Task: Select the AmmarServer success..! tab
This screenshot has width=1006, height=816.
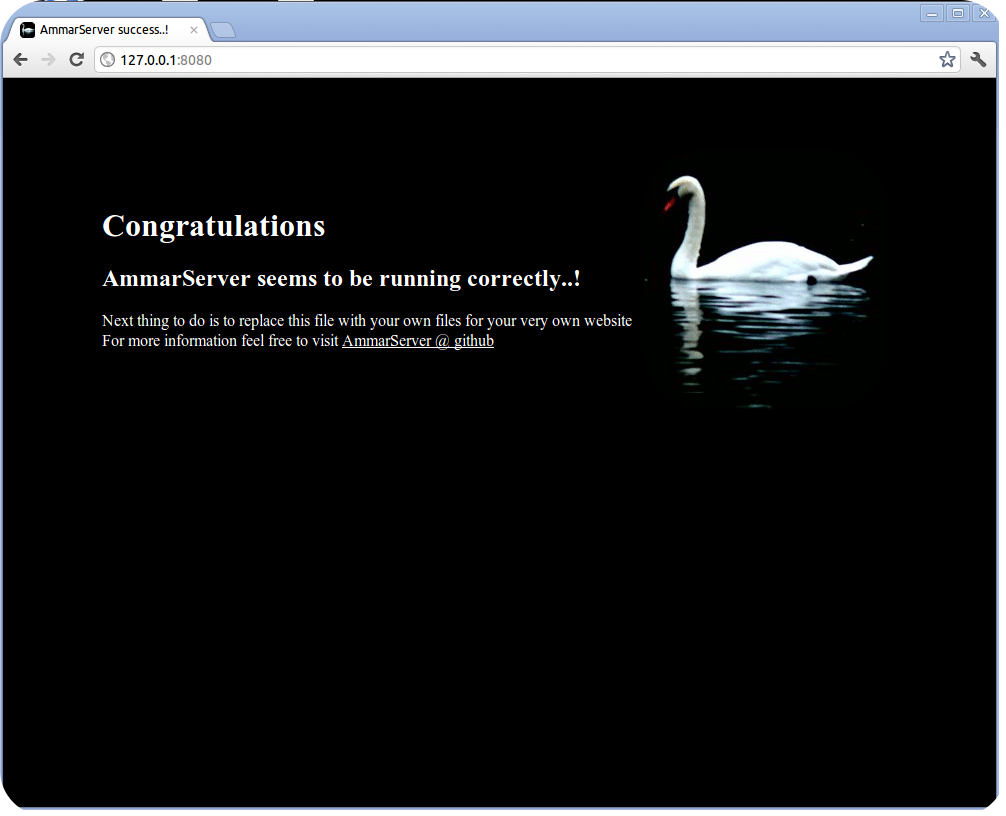Action: [x=106, y=30]
